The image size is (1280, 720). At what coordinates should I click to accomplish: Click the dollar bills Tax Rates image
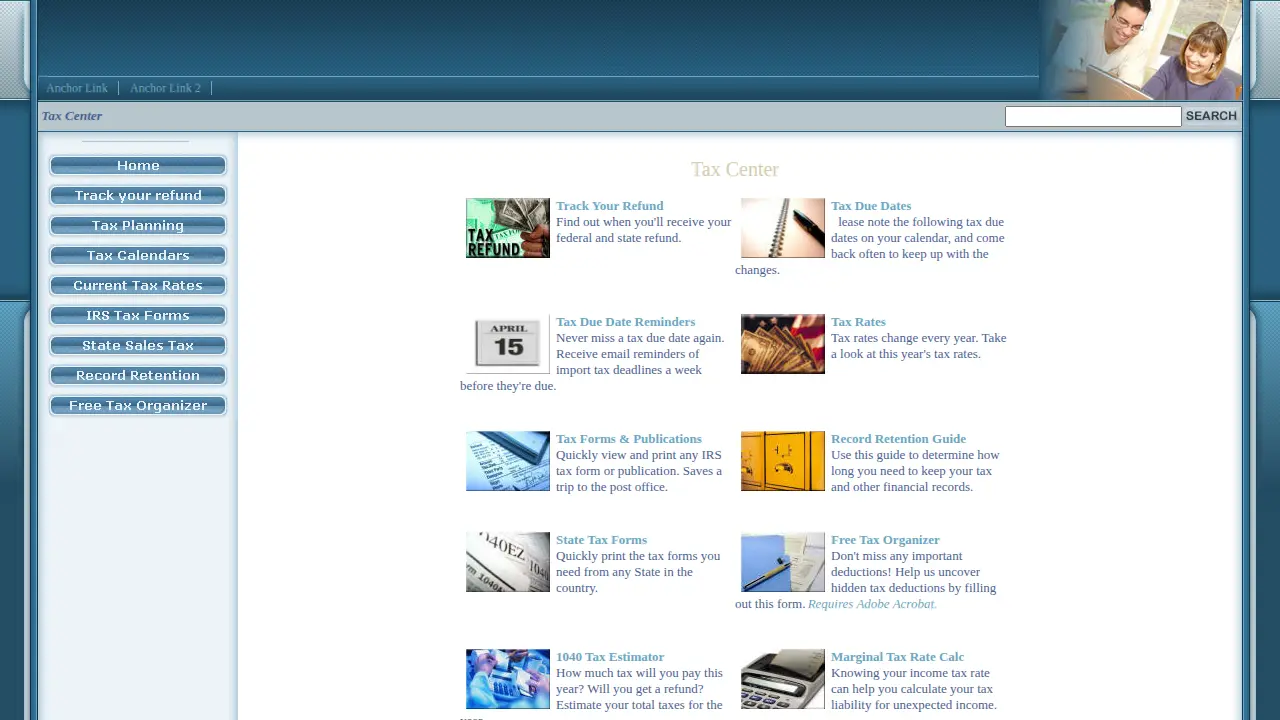(783, 344)
